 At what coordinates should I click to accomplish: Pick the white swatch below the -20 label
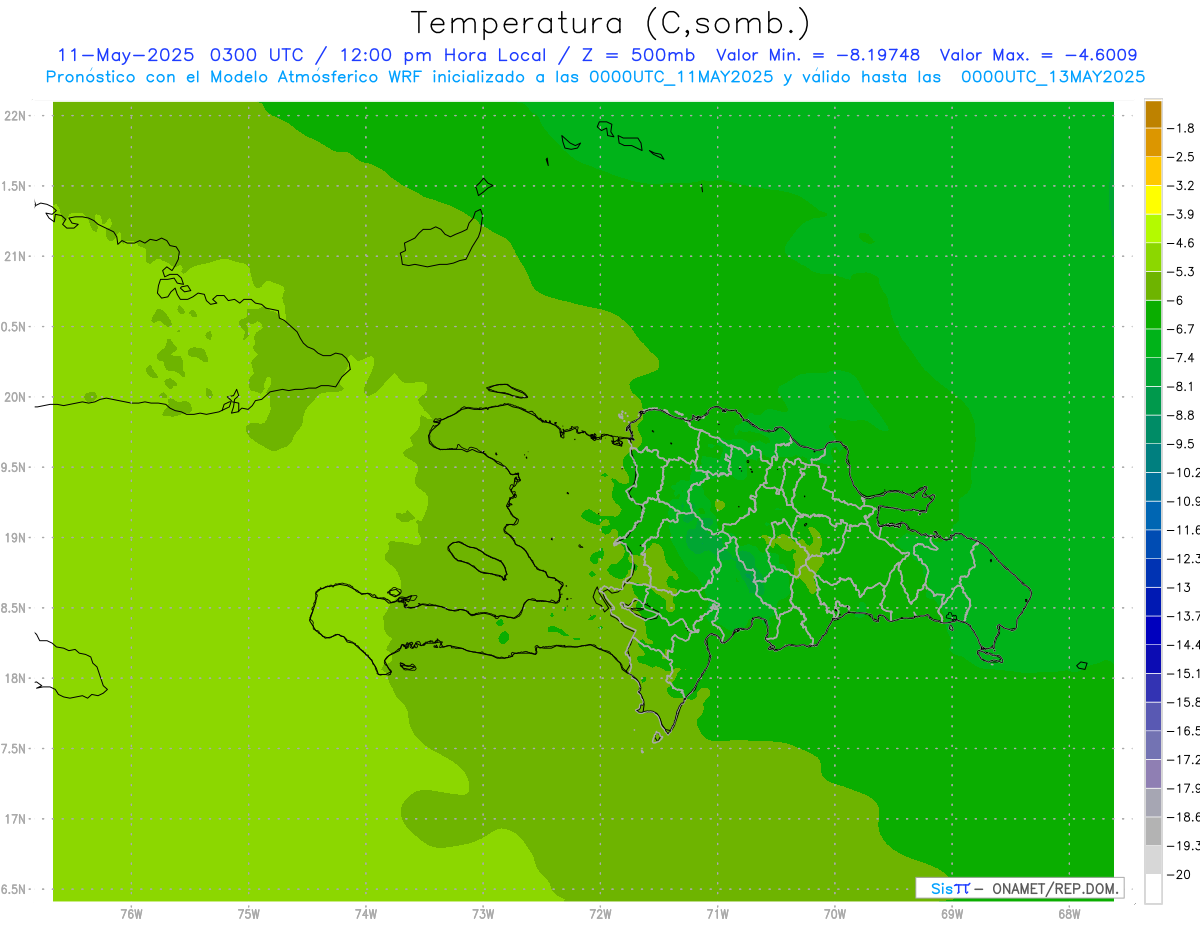[x=1153, y=889]
